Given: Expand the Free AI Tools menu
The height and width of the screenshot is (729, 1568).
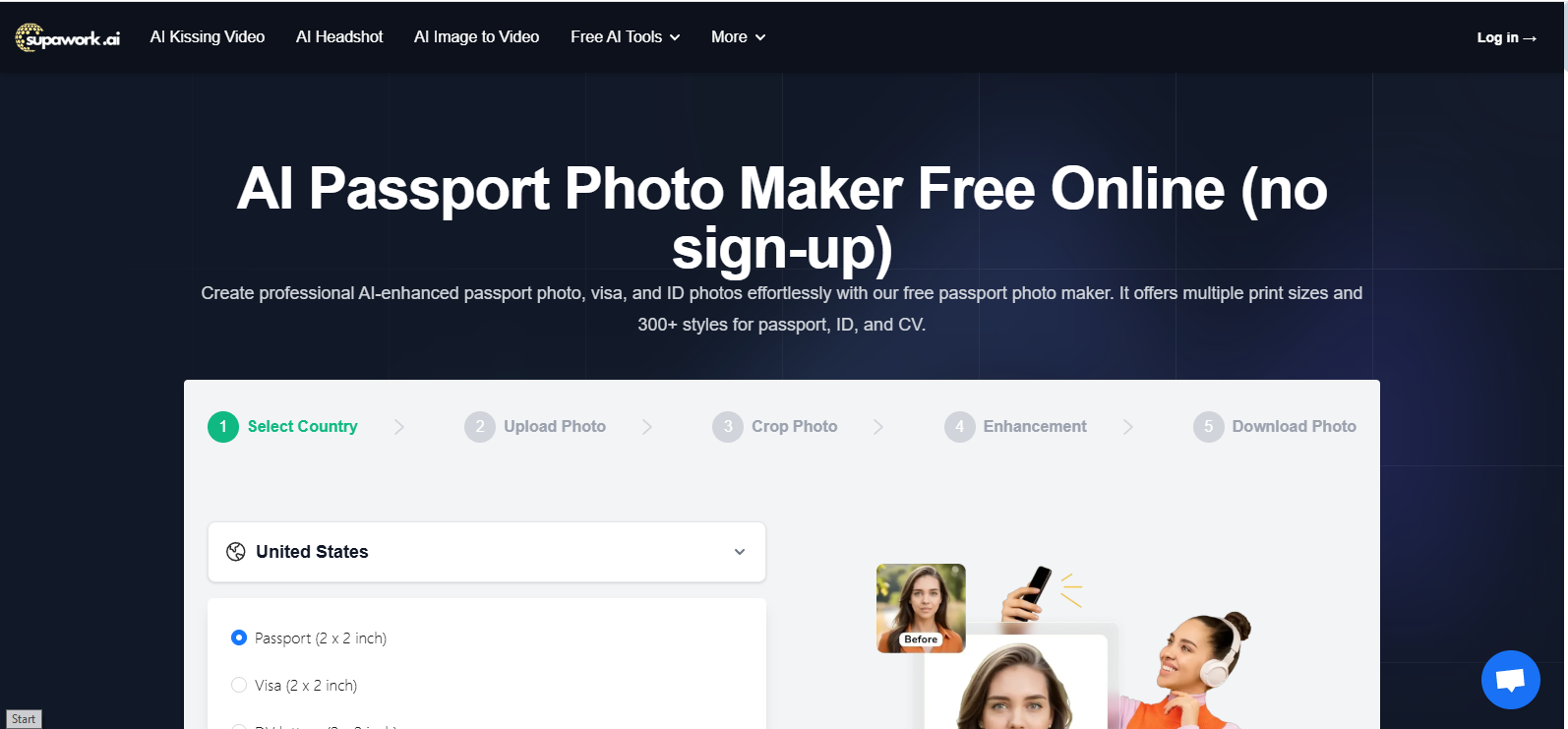Looking at the screenshot, I should 626,37.
